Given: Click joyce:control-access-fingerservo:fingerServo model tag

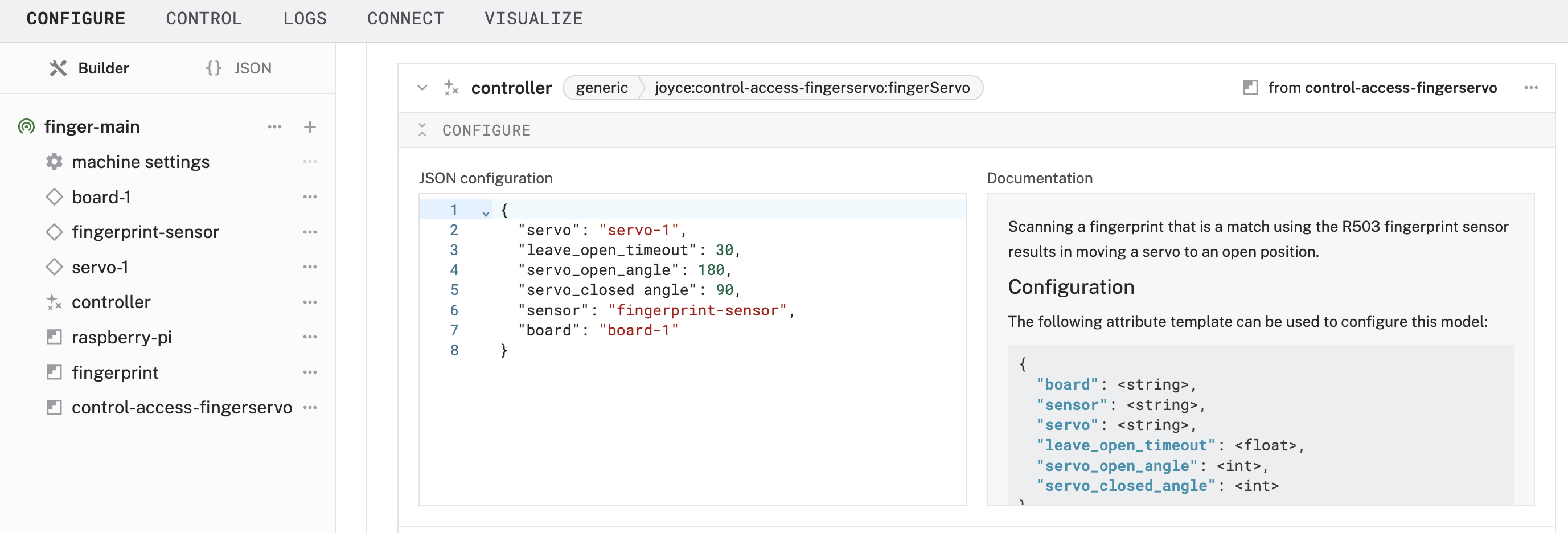Looking at the screenshot, I should tap(812, 88).
